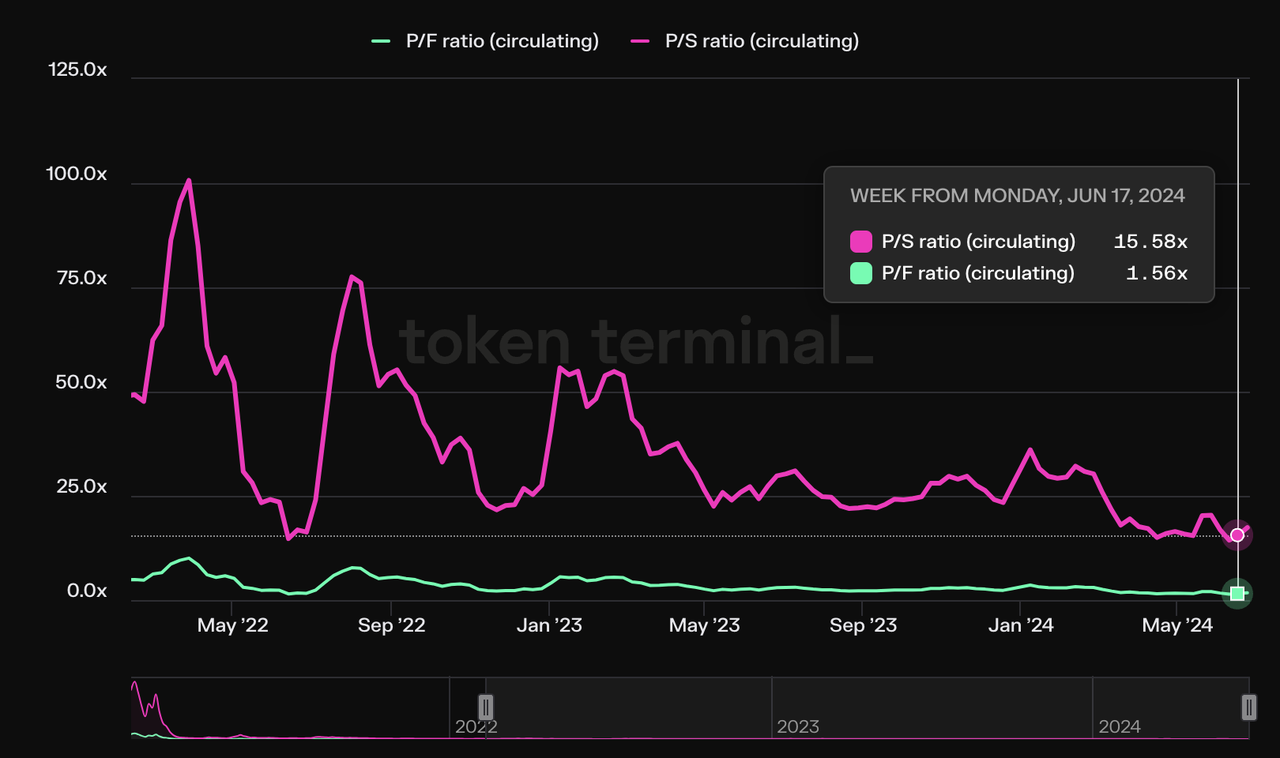The image size is (1280, 758).
Task: Click the tooltip header showing Jun 17, 2024
Action: (x=1017, y=196)
